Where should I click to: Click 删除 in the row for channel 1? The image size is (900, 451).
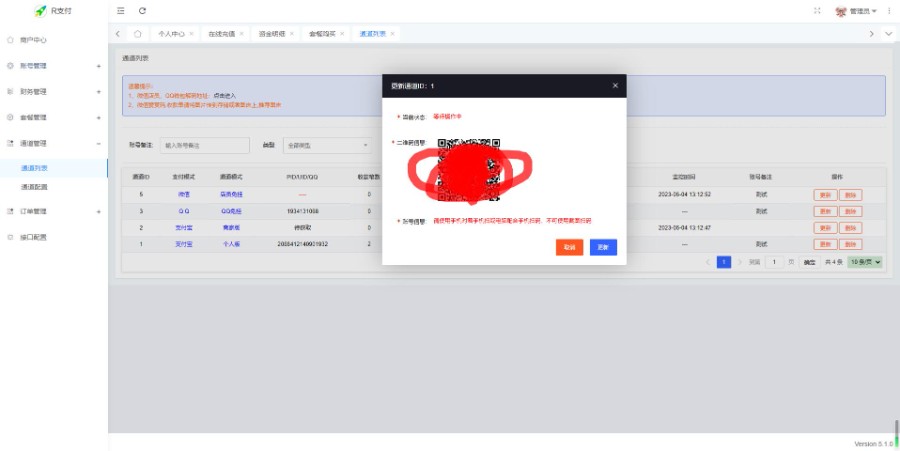click(851, 244)
